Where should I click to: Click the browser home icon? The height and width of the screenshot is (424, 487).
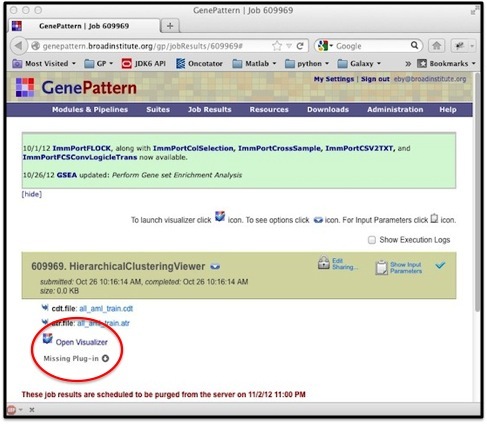point(436,46)
